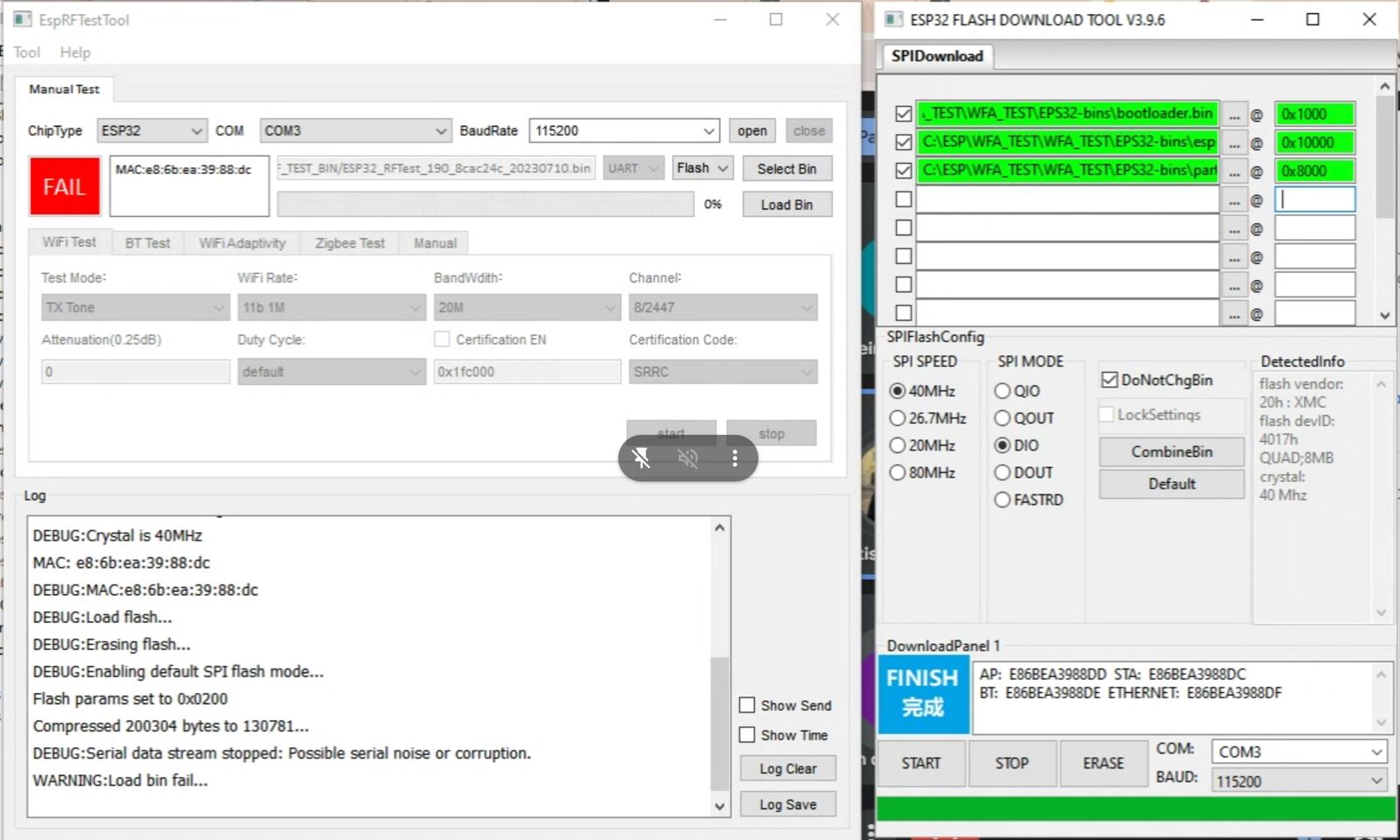This screenshot has width=1400, height=840.
Task: Browse file for fourth empty row
Action: click(x=1234, y=200)
